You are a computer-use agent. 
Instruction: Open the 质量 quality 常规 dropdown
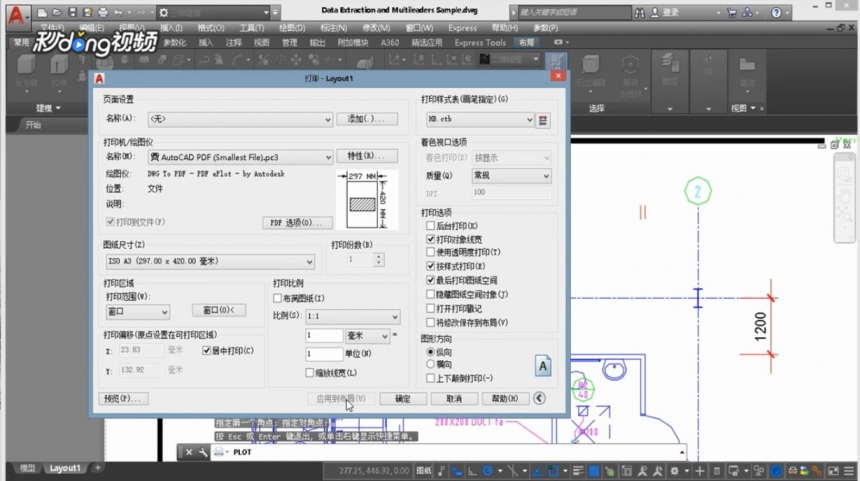pyautogui.click(x=511, y=176)
